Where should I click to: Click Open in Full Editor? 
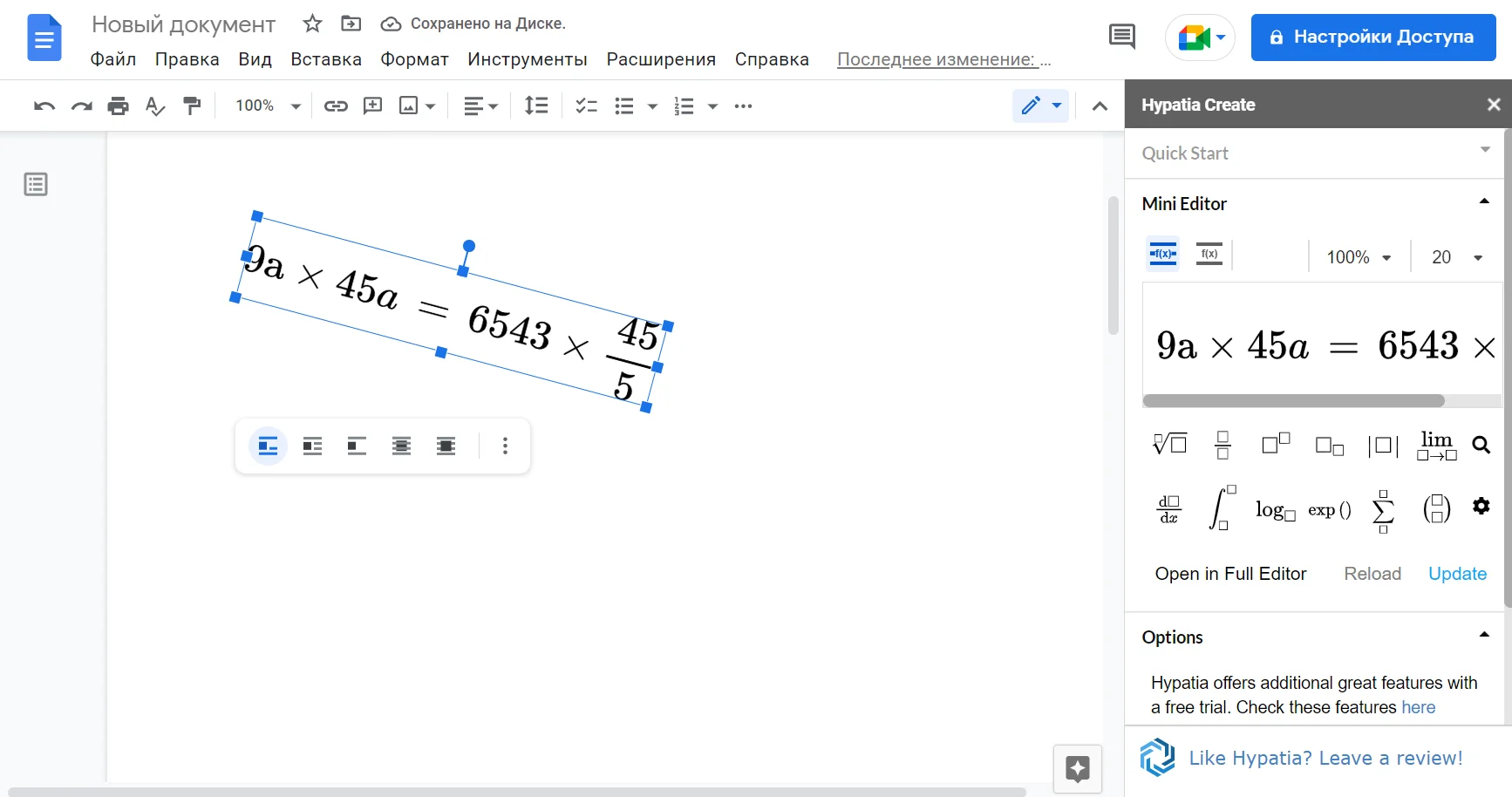(1230, 574)
